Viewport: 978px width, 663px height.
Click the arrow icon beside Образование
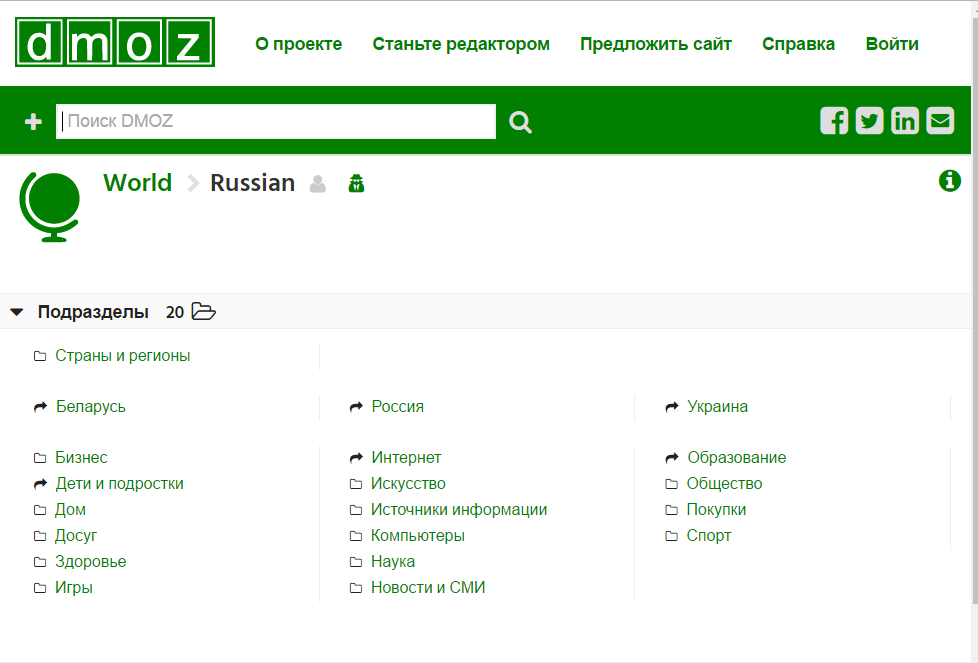pyautogui.click(x=672, y=458)
